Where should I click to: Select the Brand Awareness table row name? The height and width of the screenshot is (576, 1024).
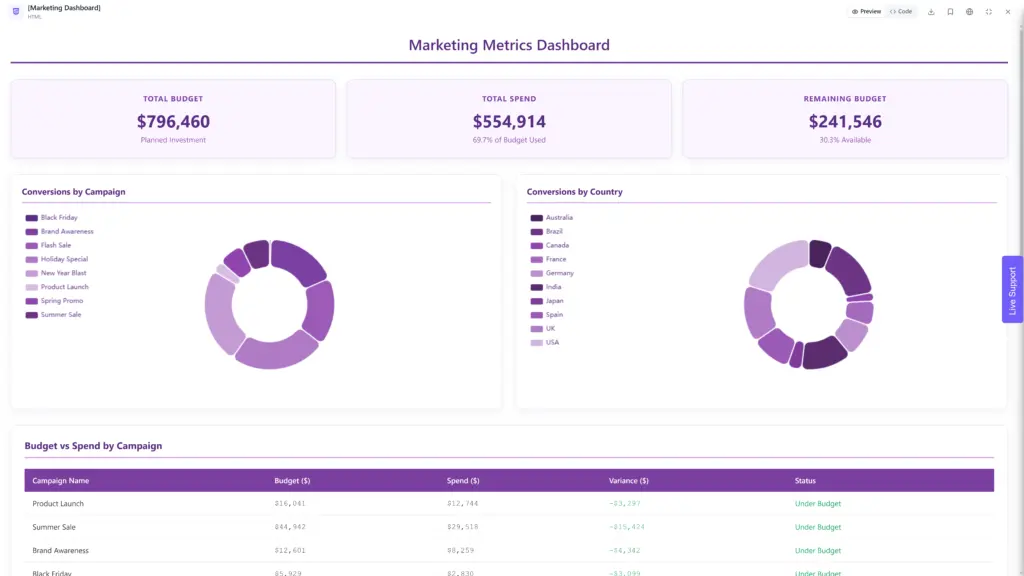tap(61, 551)
